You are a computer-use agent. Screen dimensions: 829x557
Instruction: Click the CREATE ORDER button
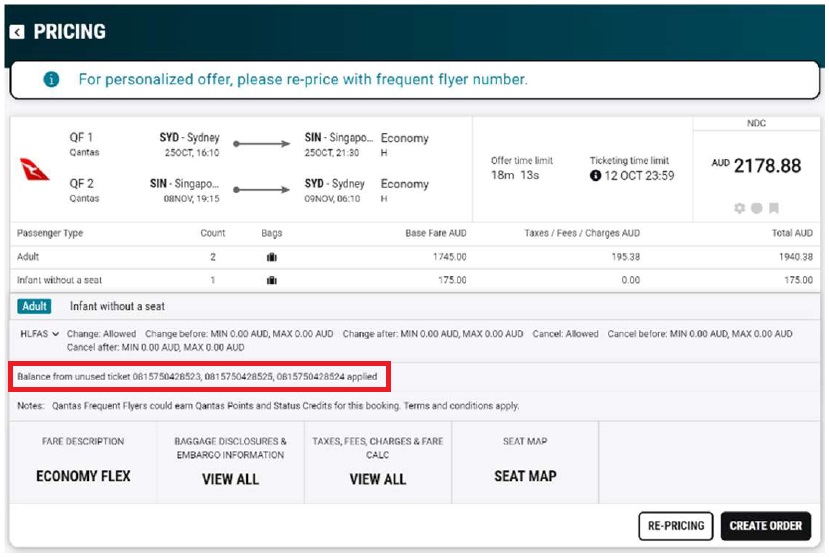766,526
